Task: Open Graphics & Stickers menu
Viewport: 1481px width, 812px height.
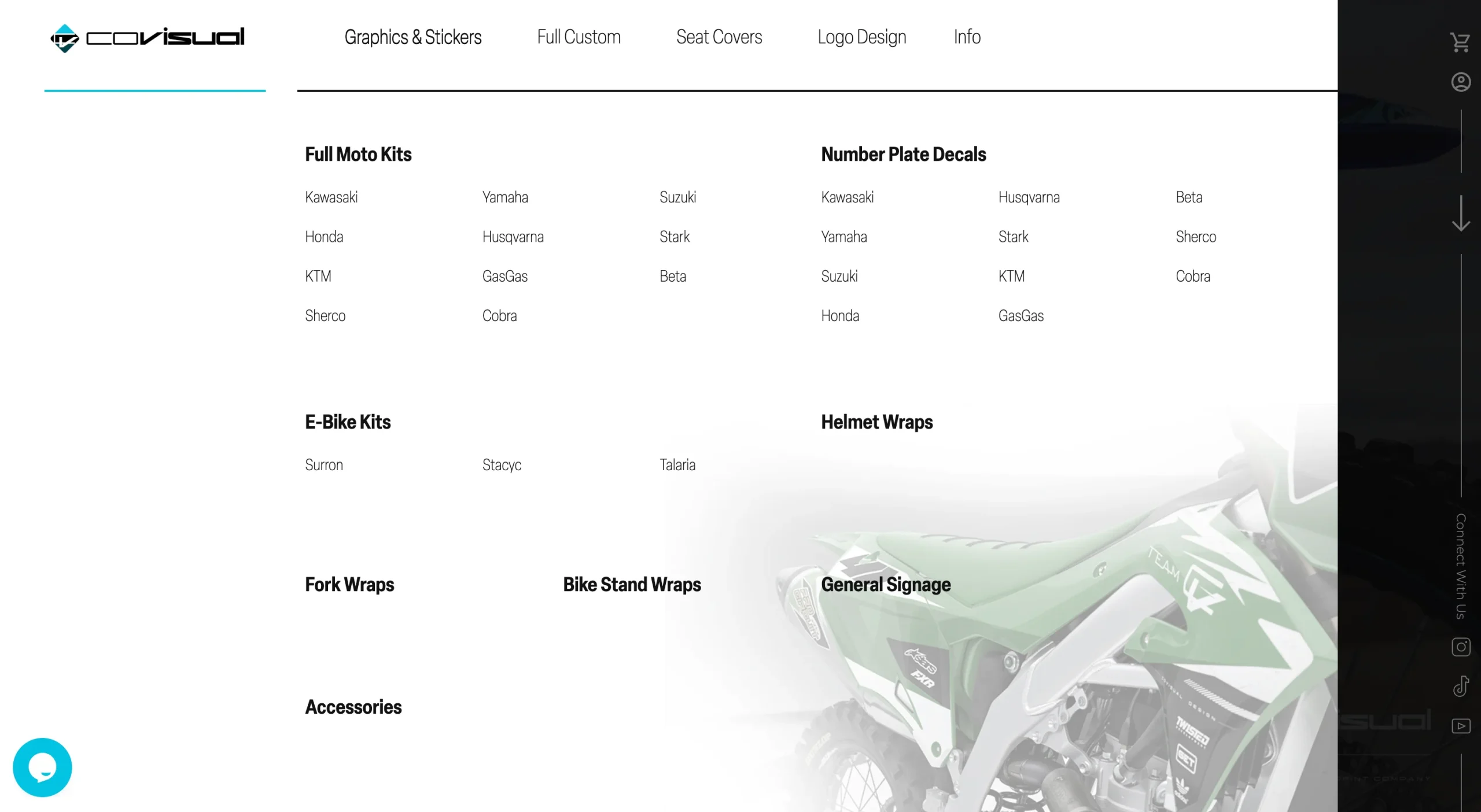Action: [412, 37]
